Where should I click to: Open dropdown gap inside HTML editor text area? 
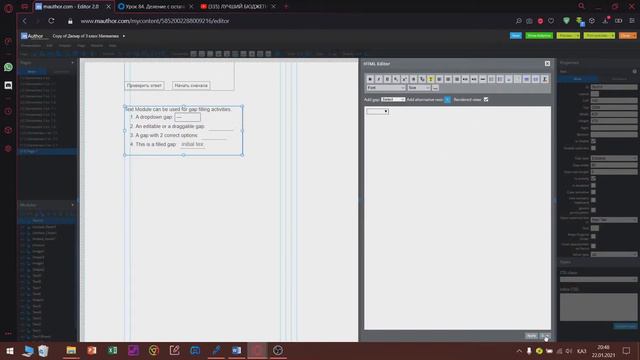(x=378, y=111)
